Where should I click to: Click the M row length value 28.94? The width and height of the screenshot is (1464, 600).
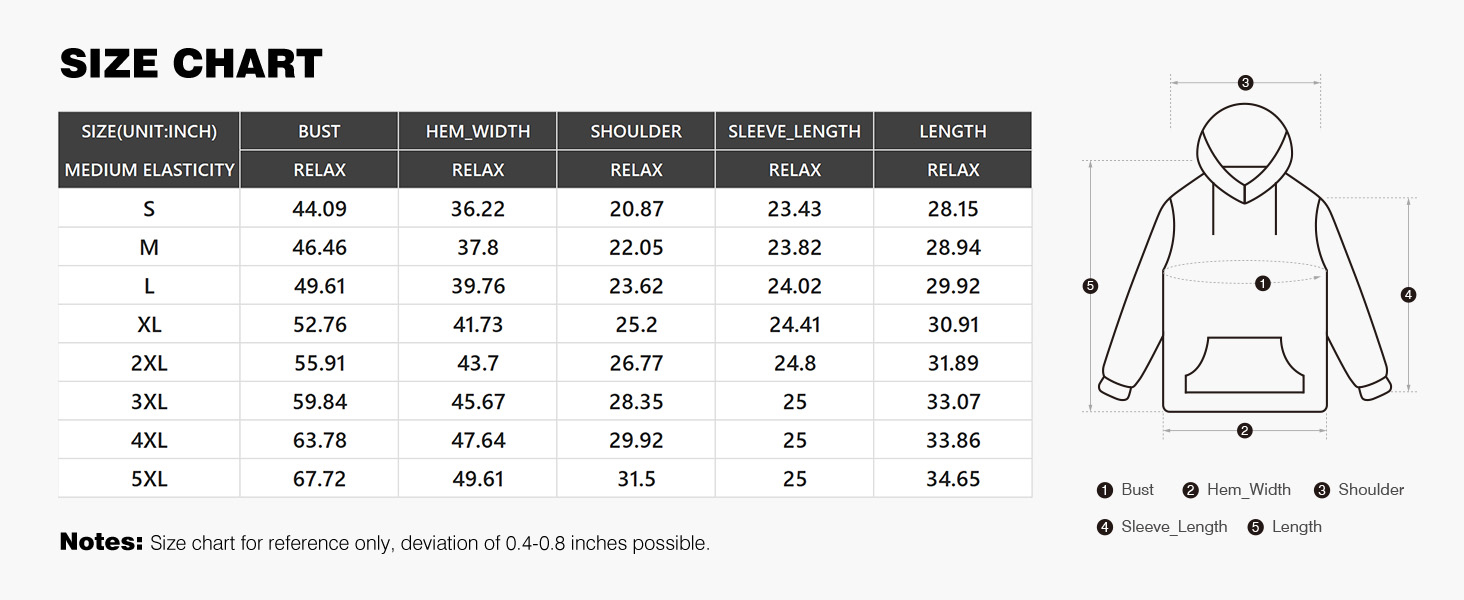coord(953,247)
